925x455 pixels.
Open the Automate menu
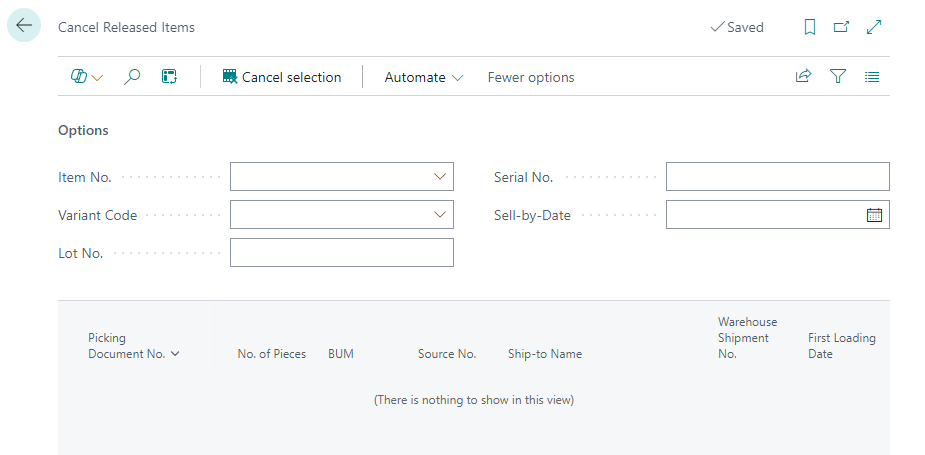click(424, 77)
